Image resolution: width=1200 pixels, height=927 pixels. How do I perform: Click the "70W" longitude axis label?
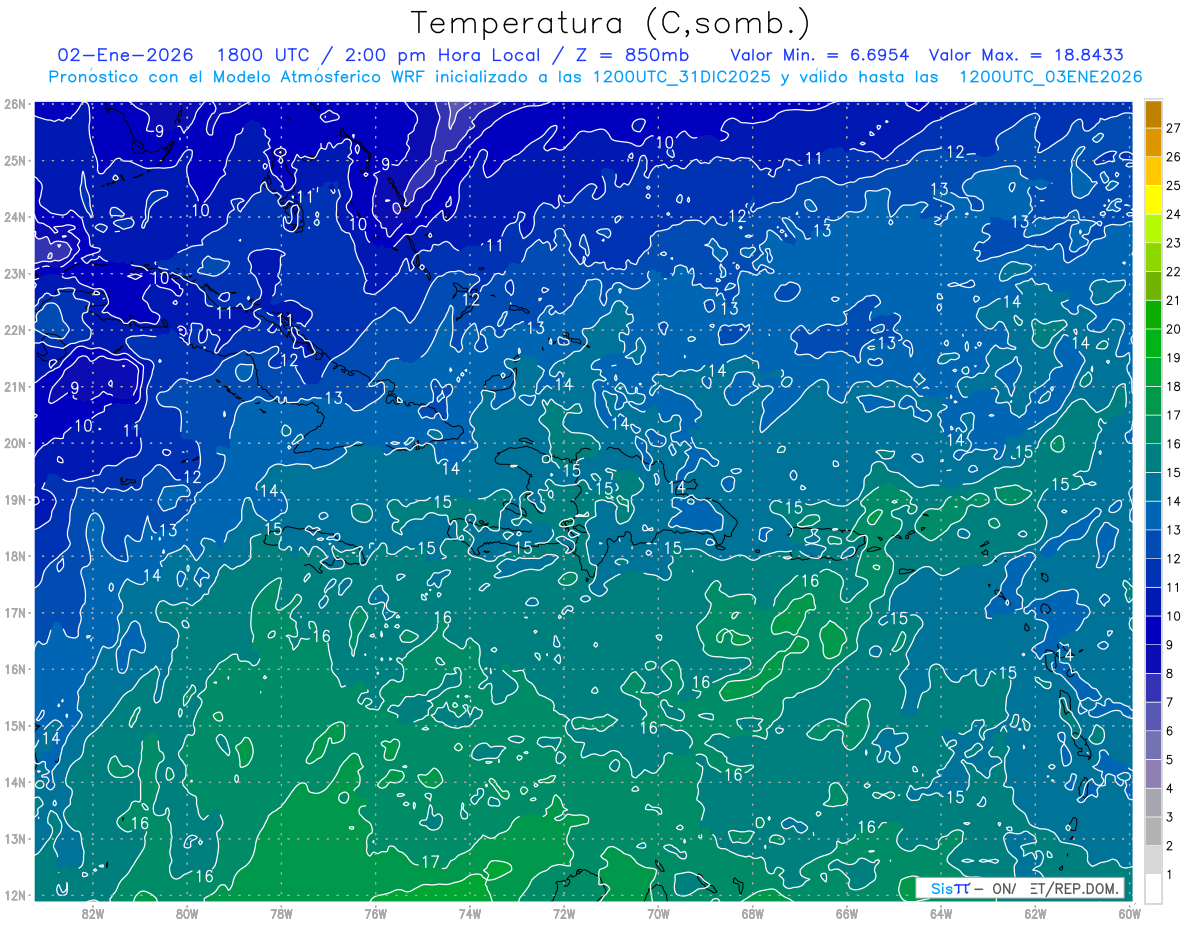[658, 912]
